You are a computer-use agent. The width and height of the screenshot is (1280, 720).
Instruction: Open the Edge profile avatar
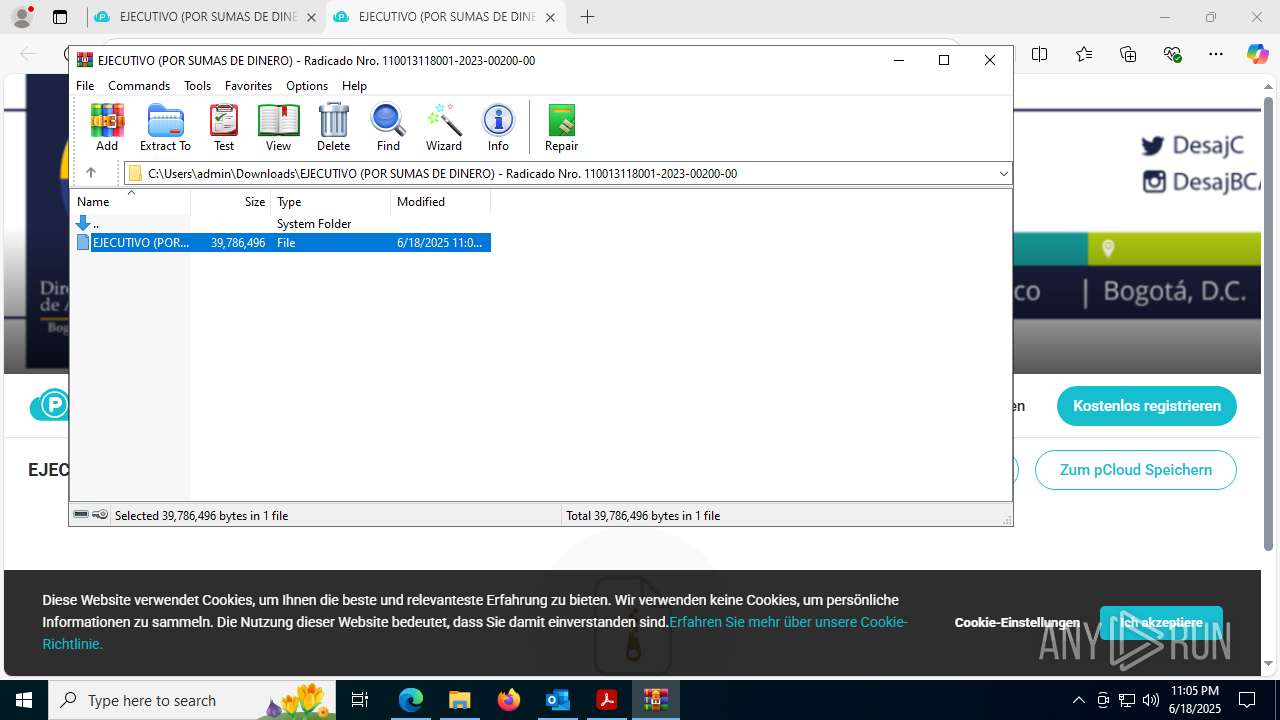coord(21,17)
